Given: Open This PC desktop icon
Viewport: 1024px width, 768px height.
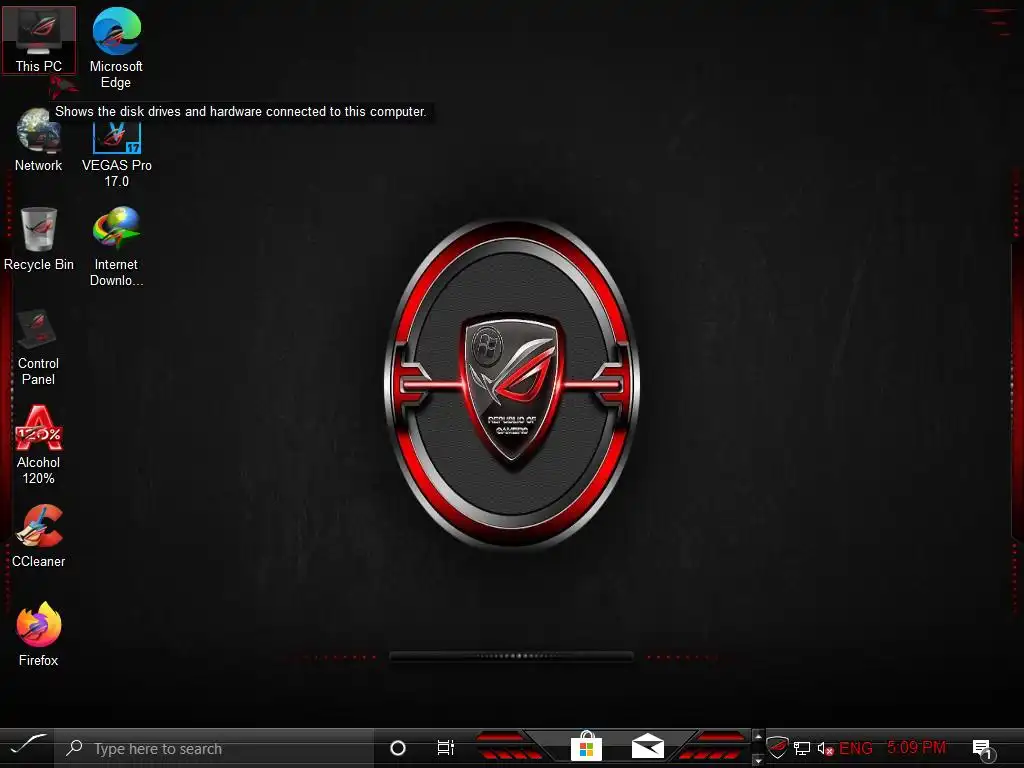Looking at the screenshot, I should click(x=39, y=40).
